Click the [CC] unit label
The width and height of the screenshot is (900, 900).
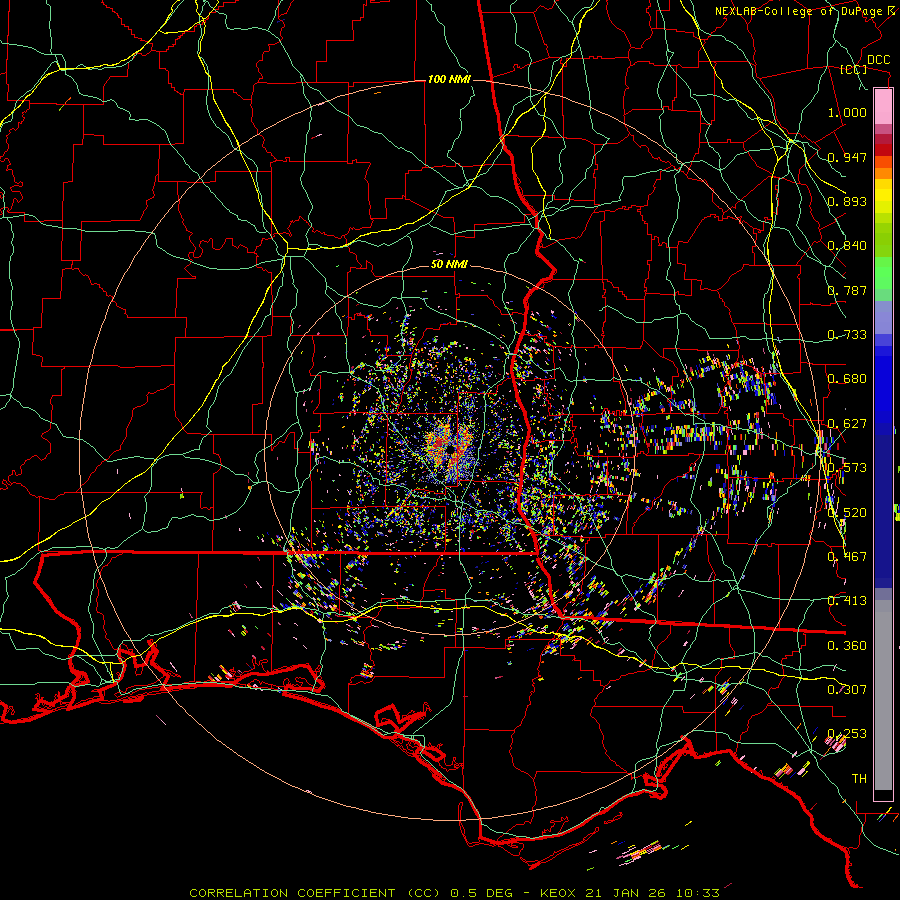(854, 69)
